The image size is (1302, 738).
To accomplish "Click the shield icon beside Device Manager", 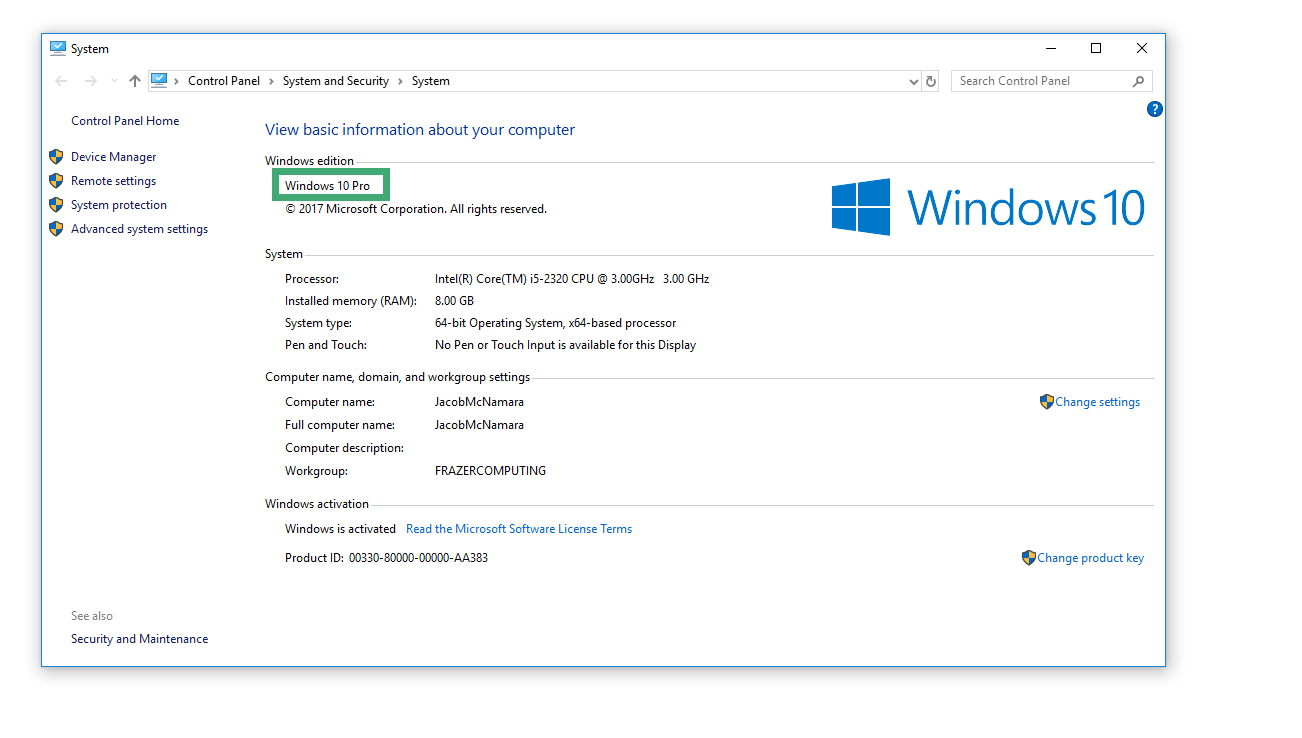I will pyautogui.click(x=56, y=157).
